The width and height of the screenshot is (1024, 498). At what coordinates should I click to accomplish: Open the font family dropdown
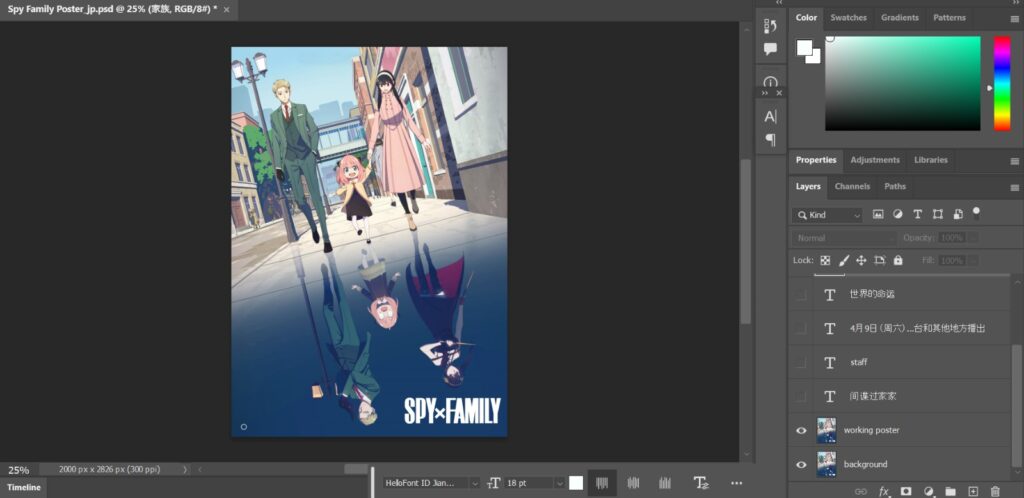click(x=432, y=483)
